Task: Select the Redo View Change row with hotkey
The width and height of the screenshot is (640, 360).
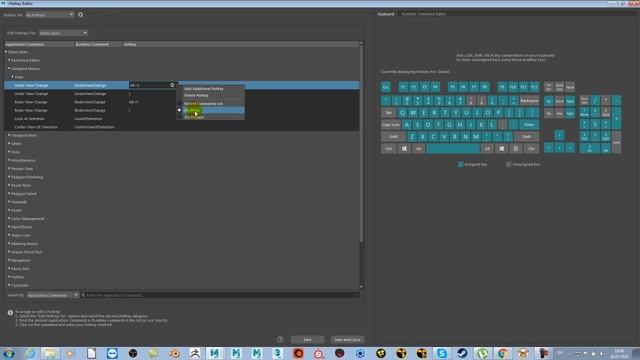Action: click(x=182, y=102)
